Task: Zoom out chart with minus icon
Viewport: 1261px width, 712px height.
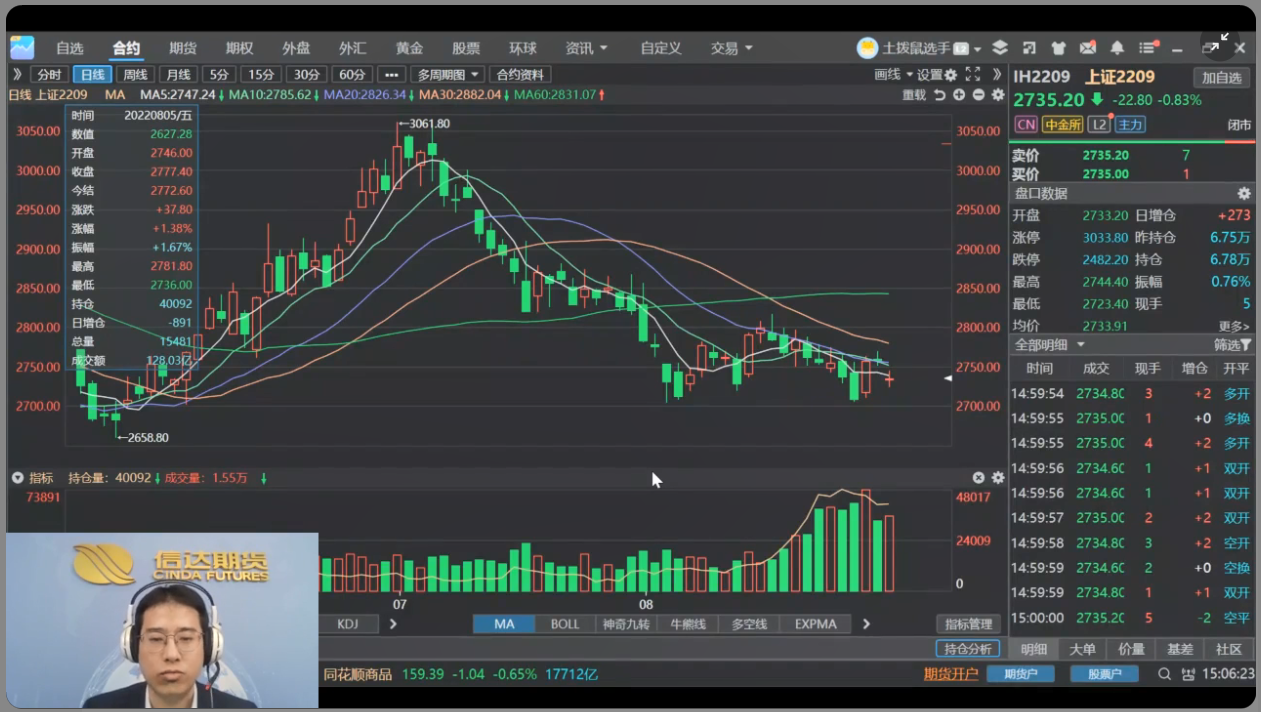Action: (x=978, y=95)
